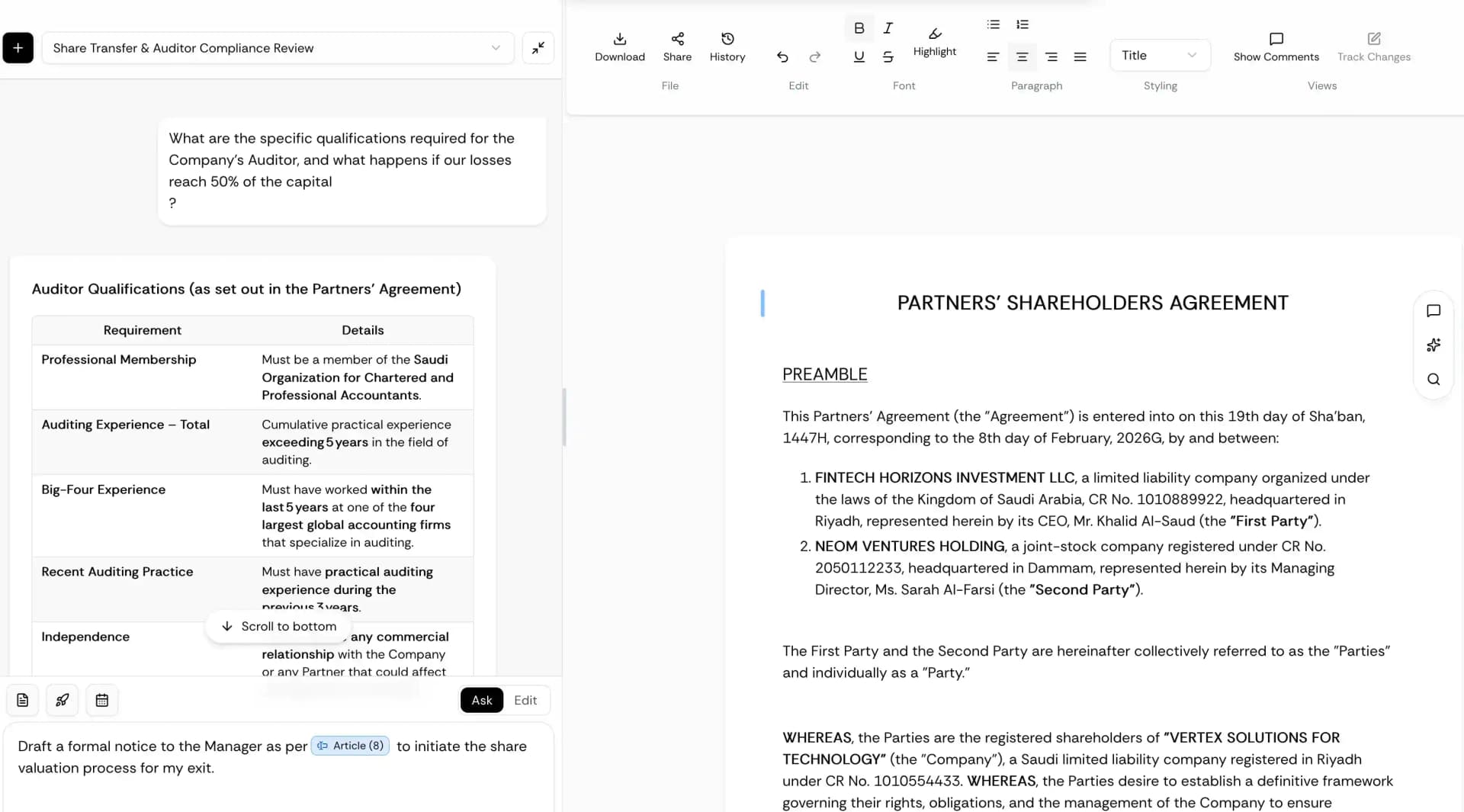The image size is (1464, 812).
Task: Toggle bold formatting
Action: [x=859, y=28]
